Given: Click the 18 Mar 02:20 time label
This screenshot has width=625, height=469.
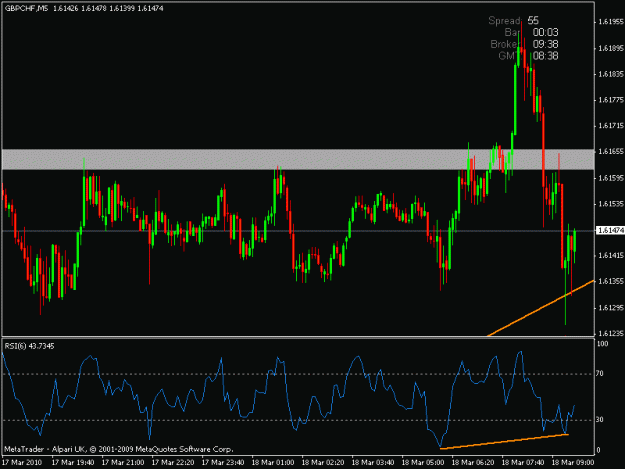Looking at the screenshot, I should [323, 463].
